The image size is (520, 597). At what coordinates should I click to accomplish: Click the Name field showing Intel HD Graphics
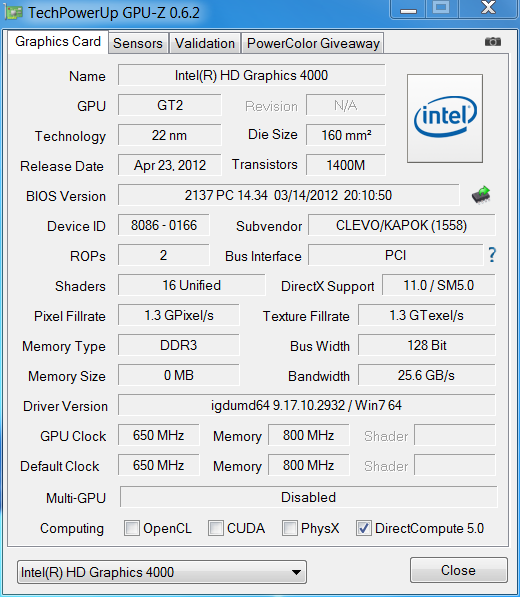click(x=252, y=75)
